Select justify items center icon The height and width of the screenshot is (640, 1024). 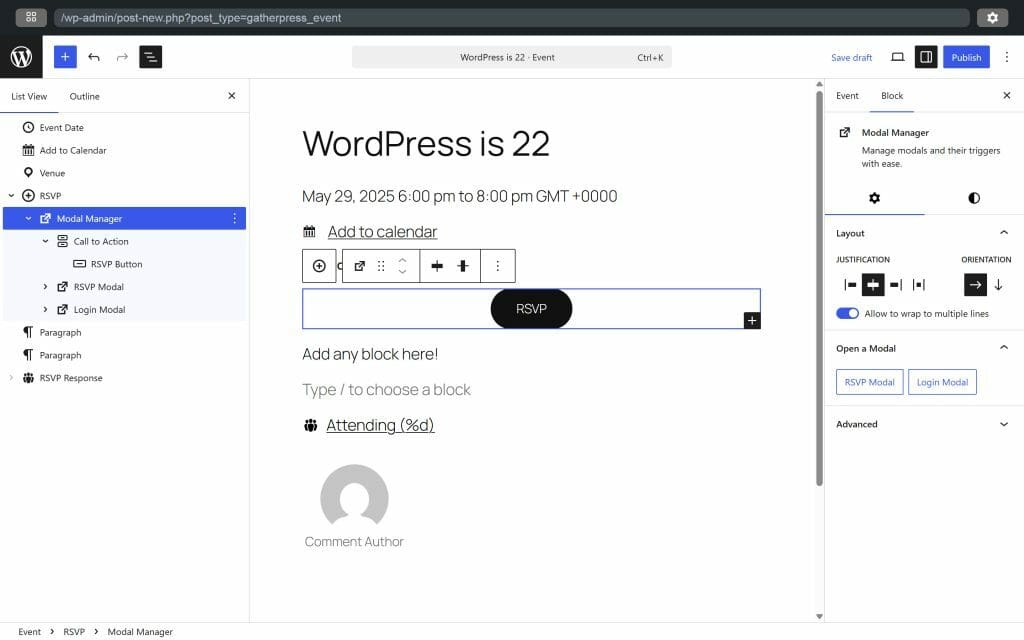(873, 285)
